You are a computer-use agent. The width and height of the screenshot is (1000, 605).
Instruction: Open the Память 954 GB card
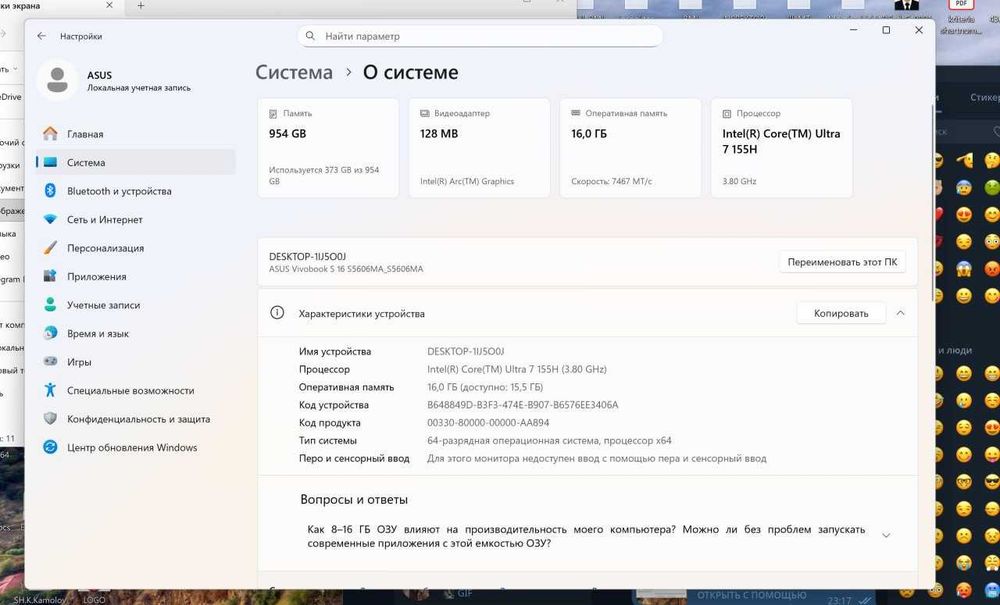(x=328, y=148)
